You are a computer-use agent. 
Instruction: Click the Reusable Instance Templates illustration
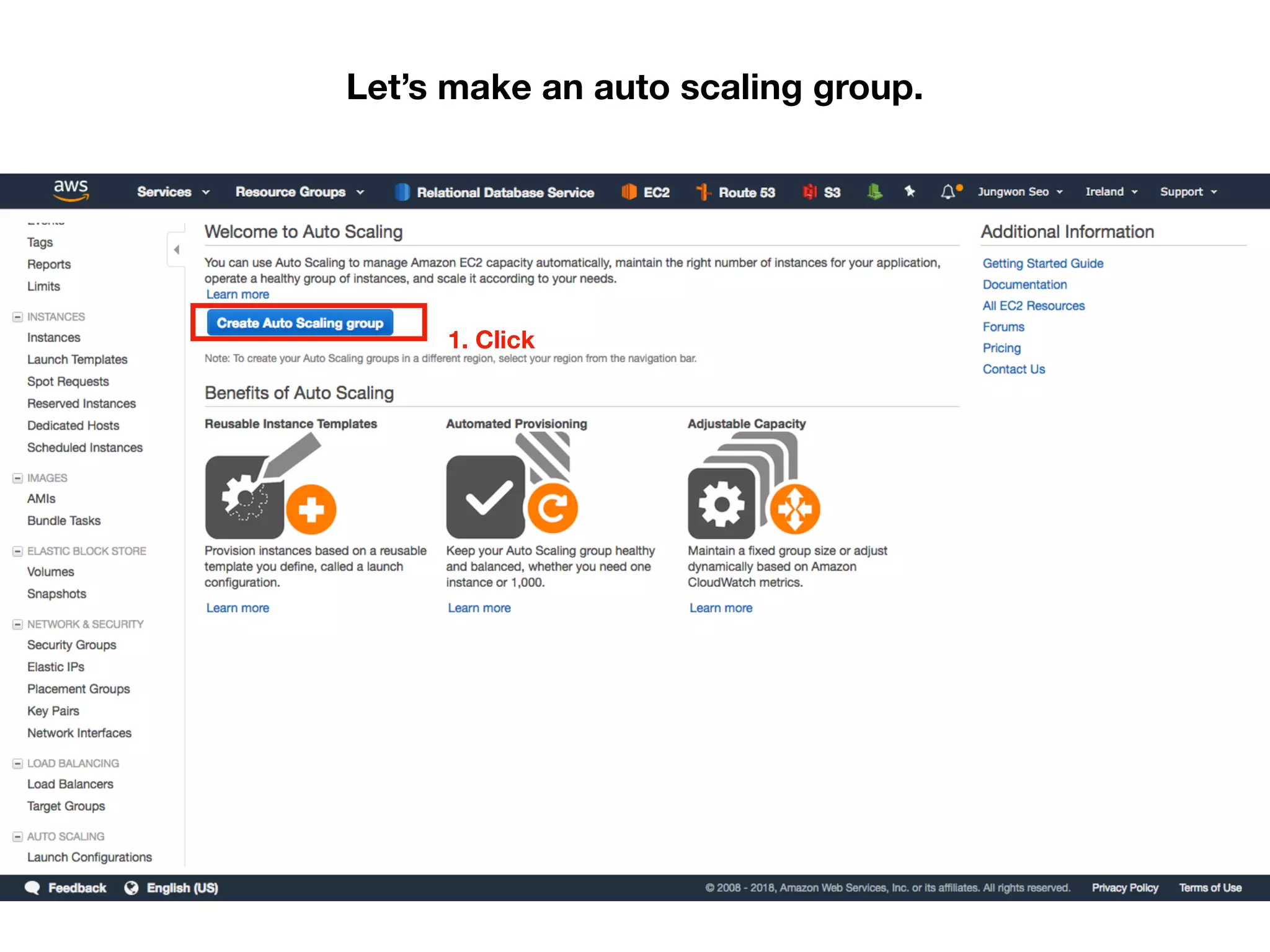tap(271, 485)
